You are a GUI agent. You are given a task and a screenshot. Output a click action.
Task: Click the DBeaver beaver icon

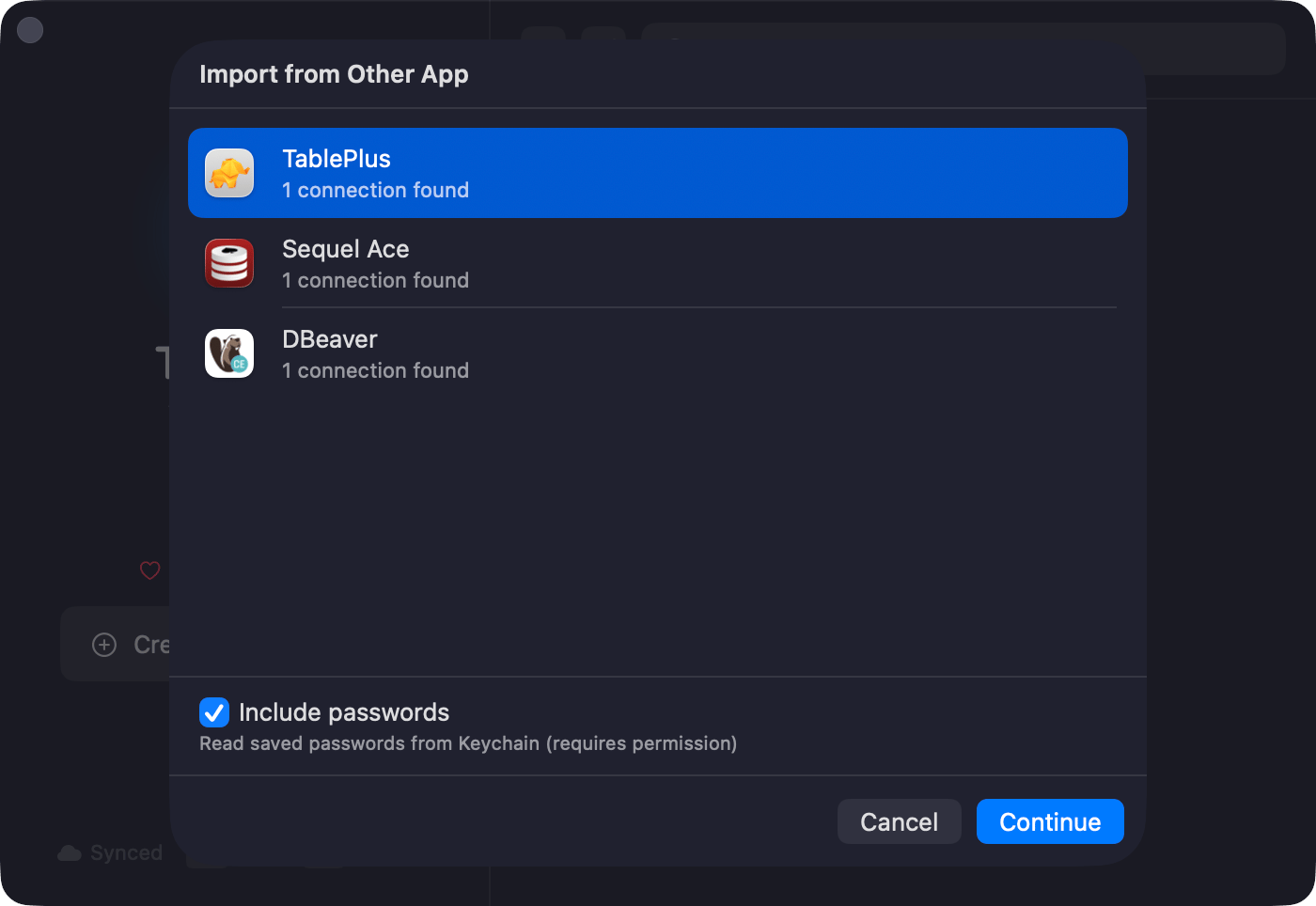tap(229, 353)
